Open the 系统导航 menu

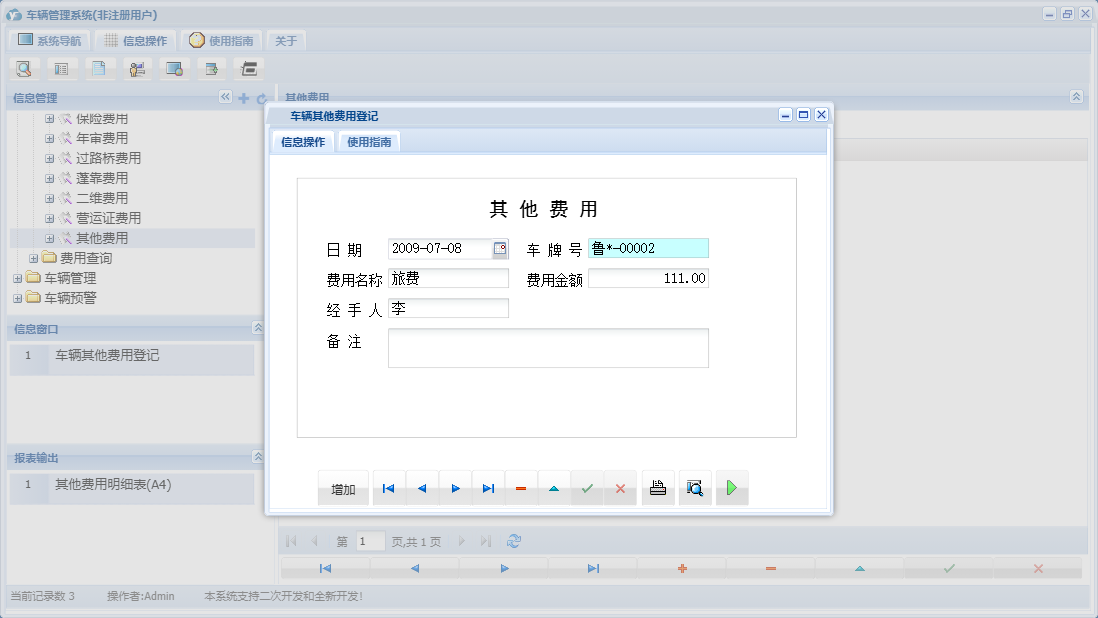pyautogui.click(x=49, y=40)
